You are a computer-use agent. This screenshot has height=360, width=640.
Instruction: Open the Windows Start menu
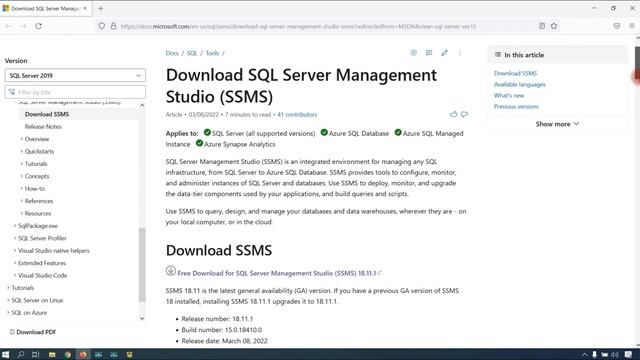point(5,354)
